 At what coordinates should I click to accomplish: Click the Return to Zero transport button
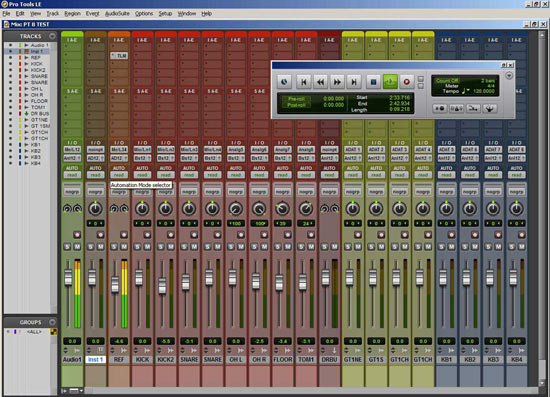click(304, 82)
